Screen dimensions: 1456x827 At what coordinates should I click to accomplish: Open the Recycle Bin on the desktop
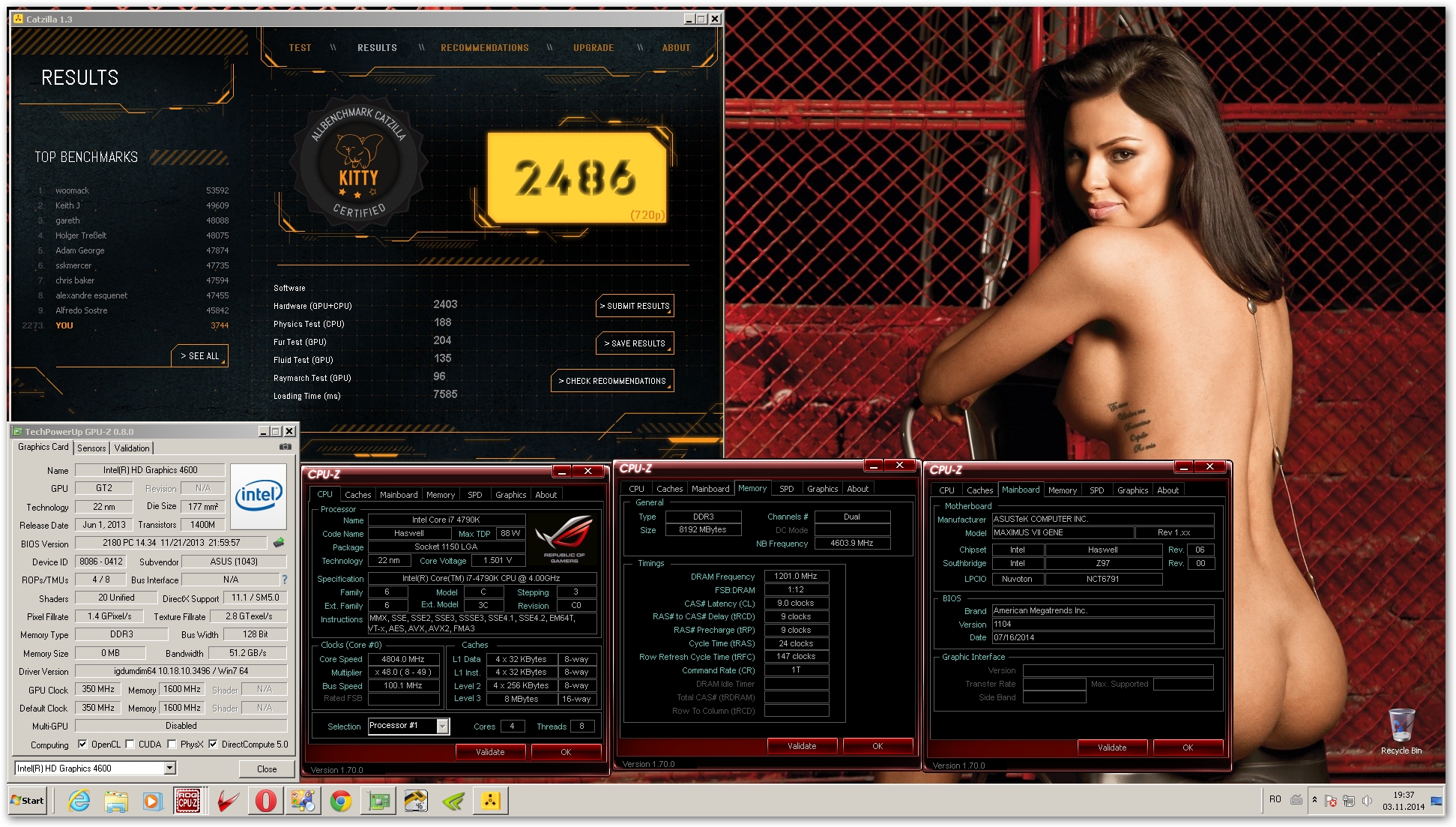[1401, 731]
